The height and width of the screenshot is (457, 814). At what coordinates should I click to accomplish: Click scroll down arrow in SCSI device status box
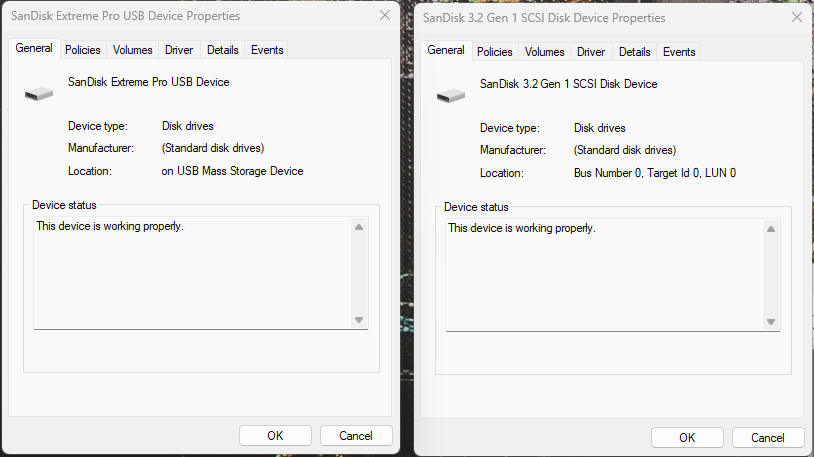(771, 322)
